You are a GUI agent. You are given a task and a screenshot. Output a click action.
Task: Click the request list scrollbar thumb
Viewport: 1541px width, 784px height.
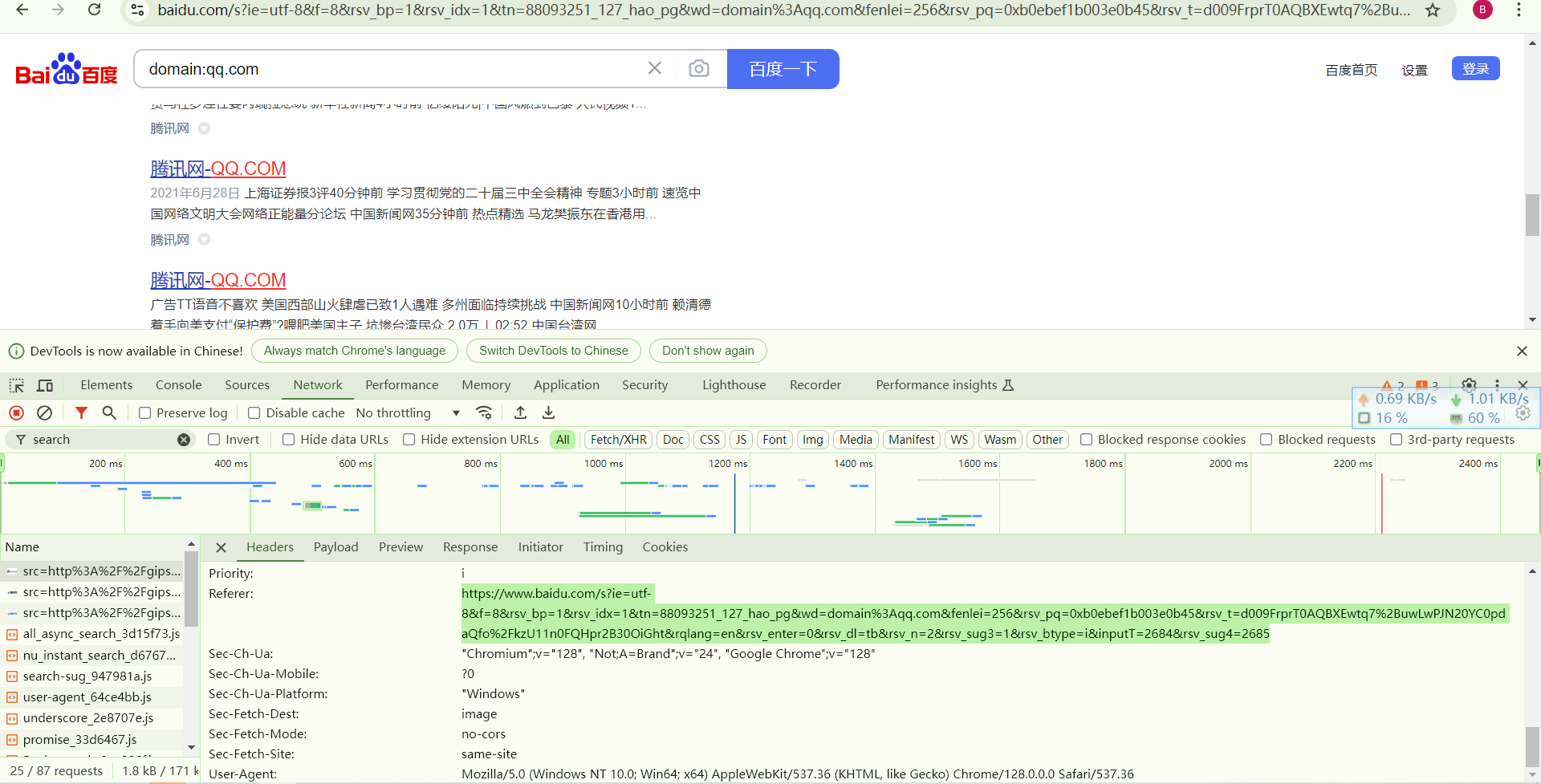(x=191, y=588)
